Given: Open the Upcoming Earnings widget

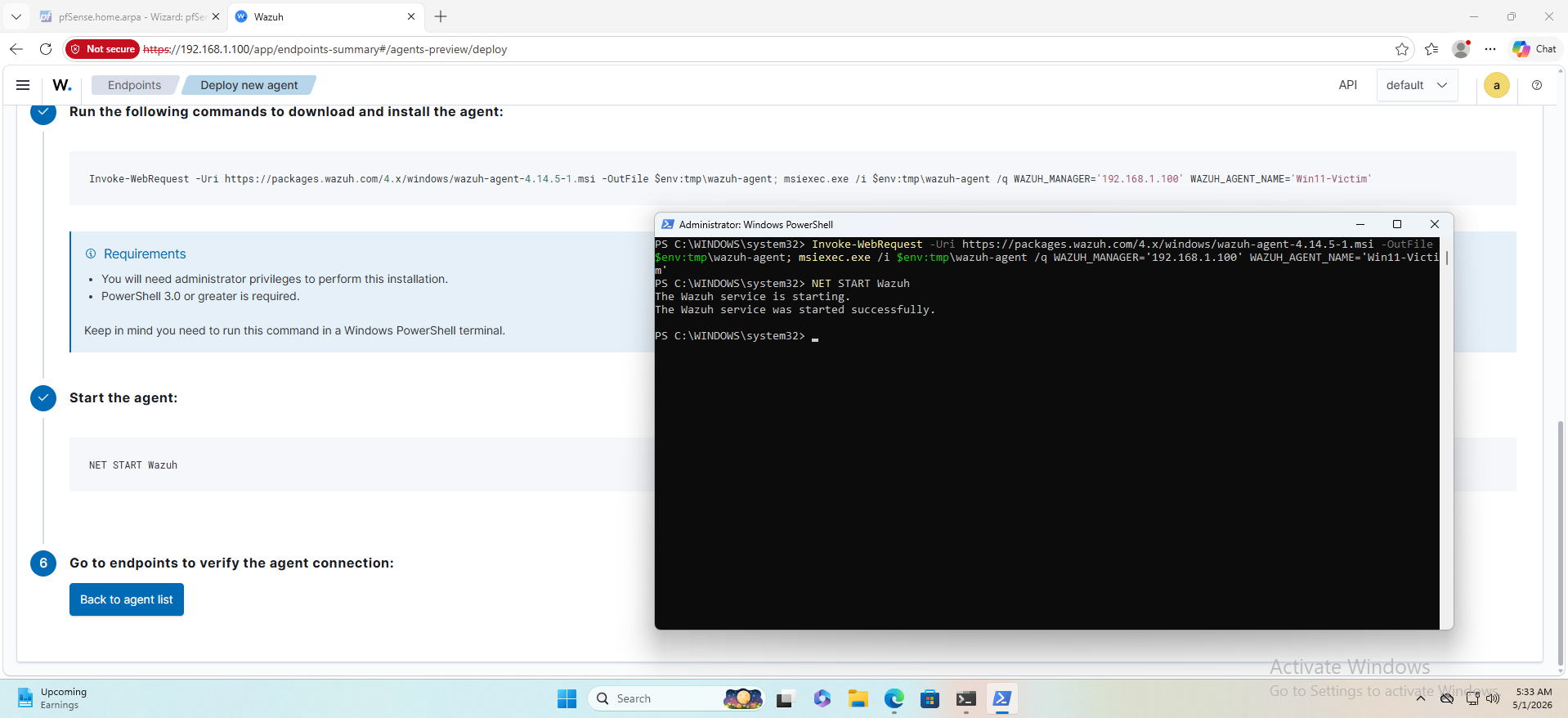Looking at the screenshot, I should coord(52,698).
